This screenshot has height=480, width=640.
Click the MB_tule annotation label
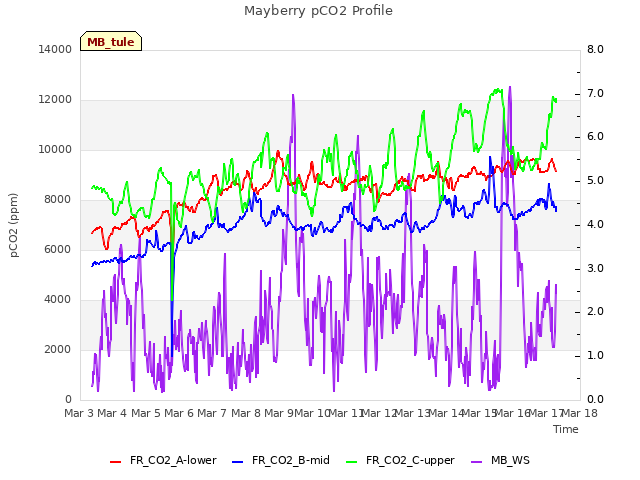[x=111, y=42]
